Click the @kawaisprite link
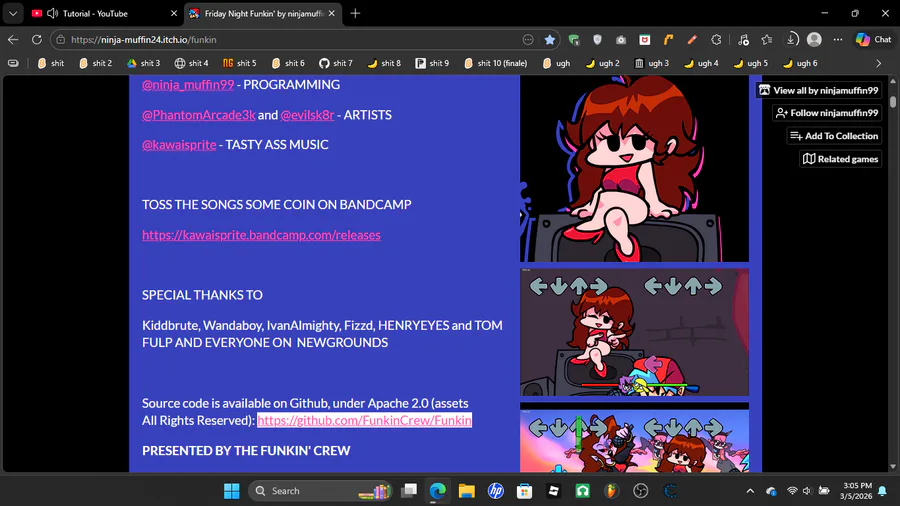The width and height of the screenshot is (900, 506). tap(179, 145)
